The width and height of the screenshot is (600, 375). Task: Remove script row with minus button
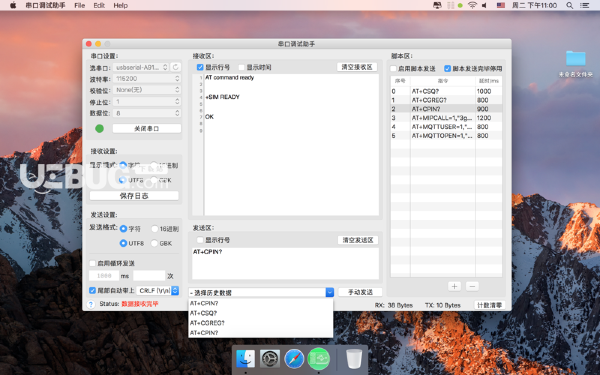point(472,286)
